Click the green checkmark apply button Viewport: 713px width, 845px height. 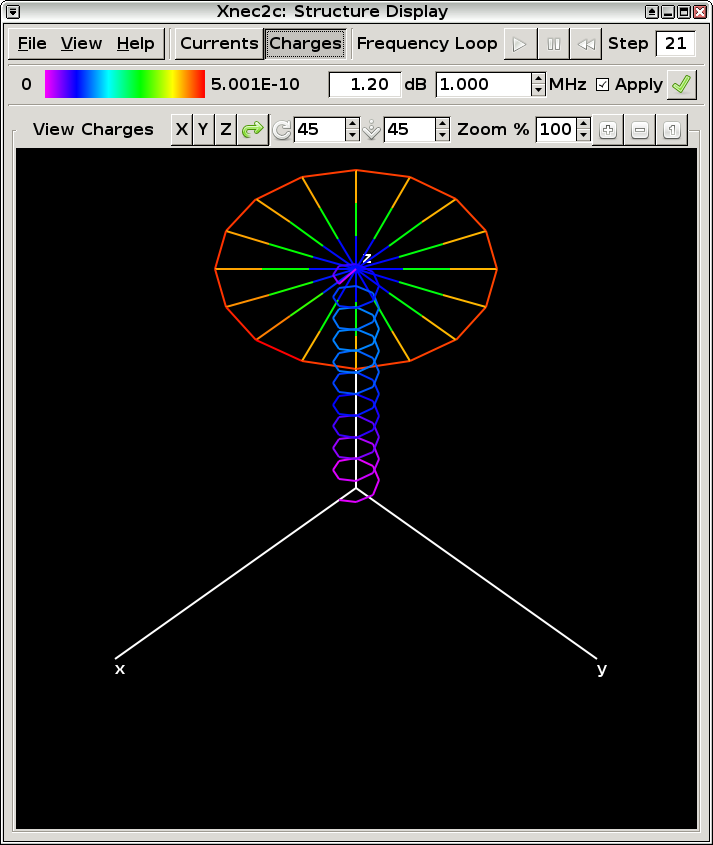pyautogui.click(x=681, y=85)
